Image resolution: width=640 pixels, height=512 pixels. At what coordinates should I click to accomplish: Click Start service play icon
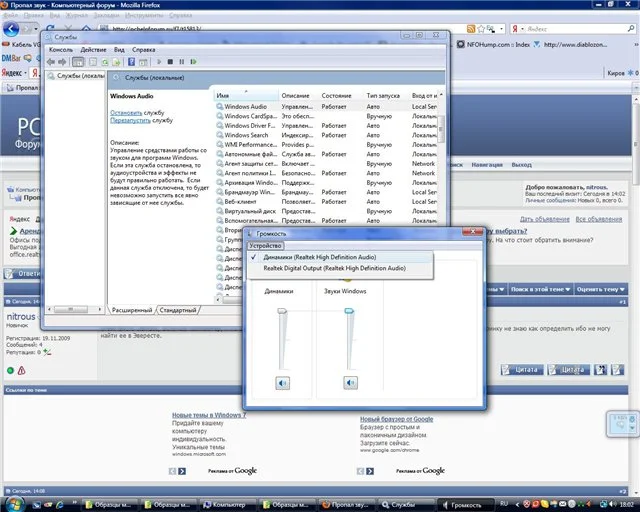[x=159, y=62]
